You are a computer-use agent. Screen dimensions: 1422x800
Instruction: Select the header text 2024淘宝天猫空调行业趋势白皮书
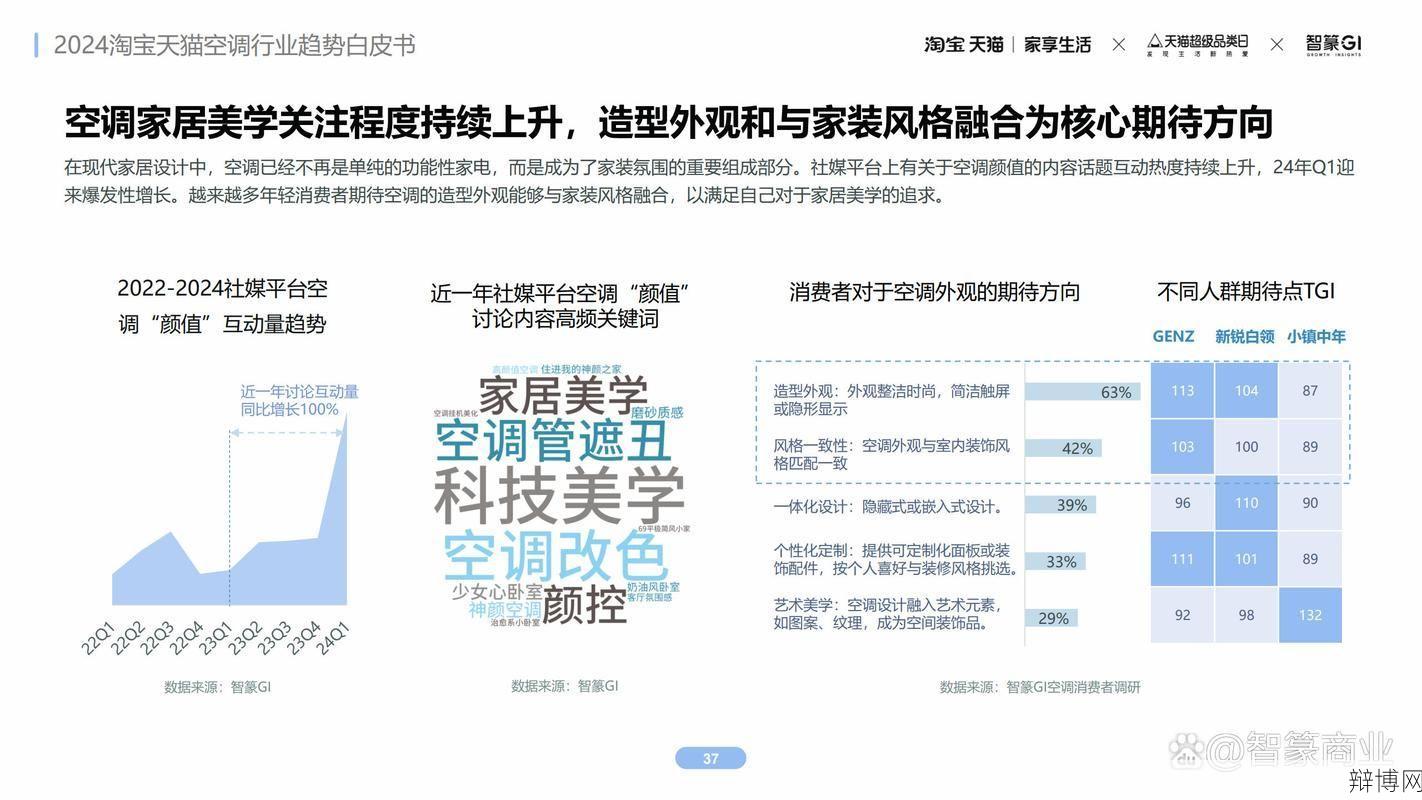(234, 45)
